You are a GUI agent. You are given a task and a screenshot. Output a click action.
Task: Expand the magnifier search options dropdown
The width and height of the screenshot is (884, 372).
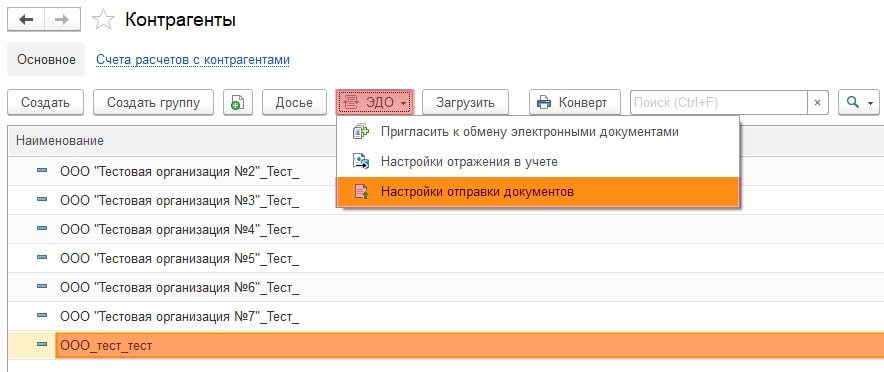tap(859, 103)
